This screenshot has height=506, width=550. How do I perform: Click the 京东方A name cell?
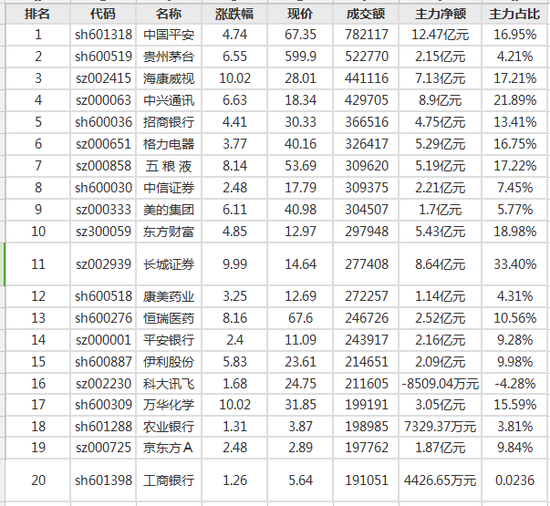pyautogui.click(x=169, y=448)
